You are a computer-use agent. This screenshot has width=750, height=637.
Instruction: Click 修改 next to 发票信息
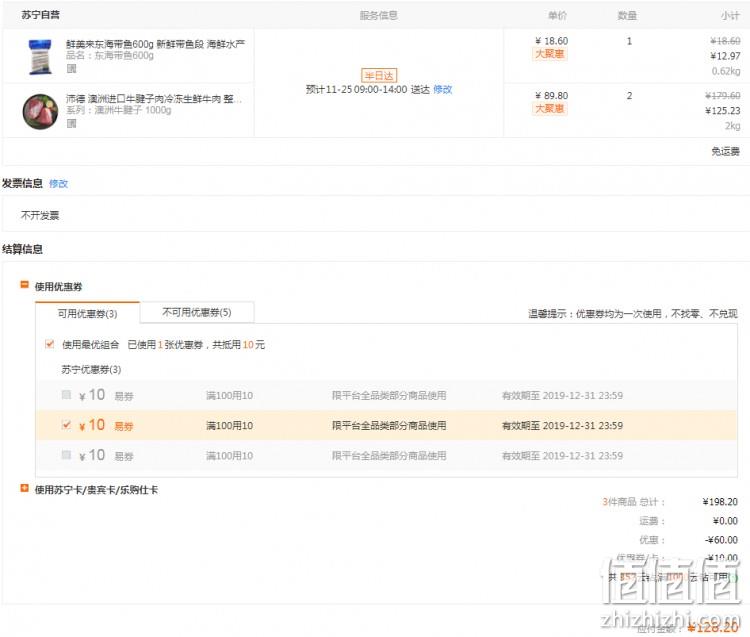[58, 184]
